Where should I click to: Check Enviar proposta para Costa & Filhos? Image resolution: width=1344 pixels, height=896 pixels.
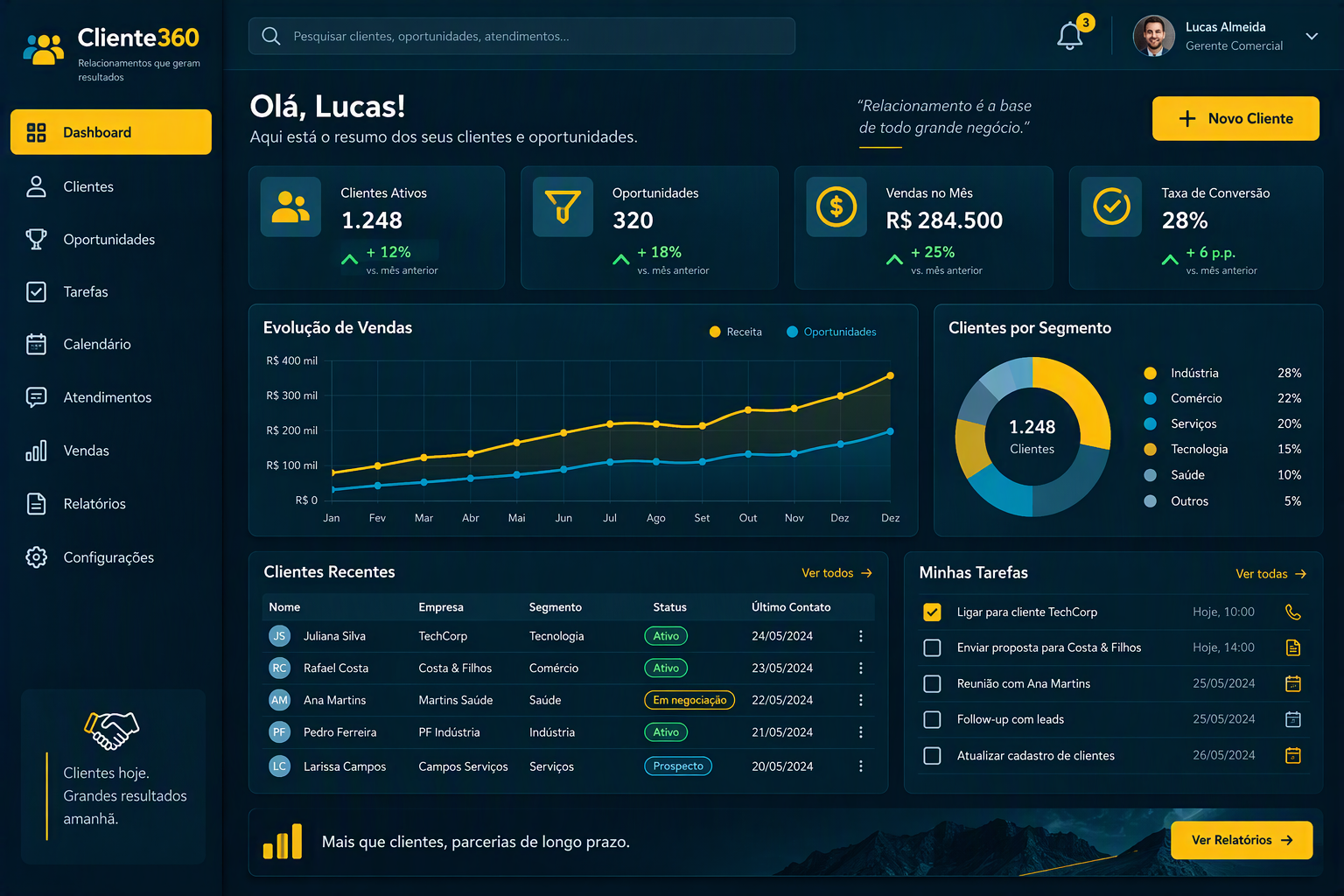[x=933, y=647]
